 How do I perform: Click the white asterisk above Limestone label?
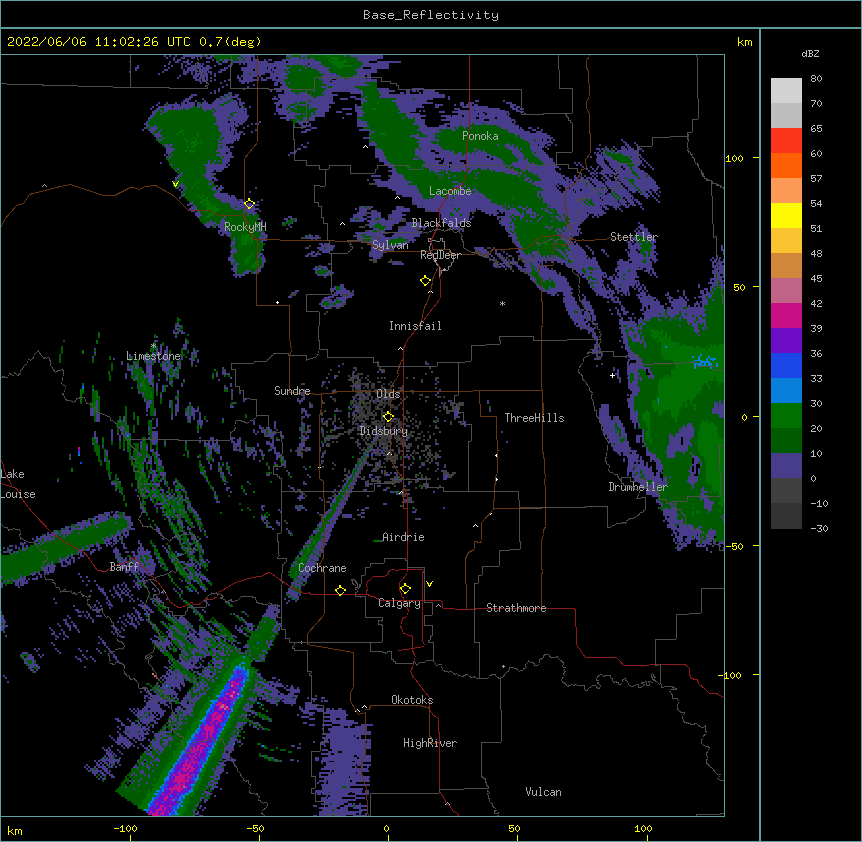153,346
